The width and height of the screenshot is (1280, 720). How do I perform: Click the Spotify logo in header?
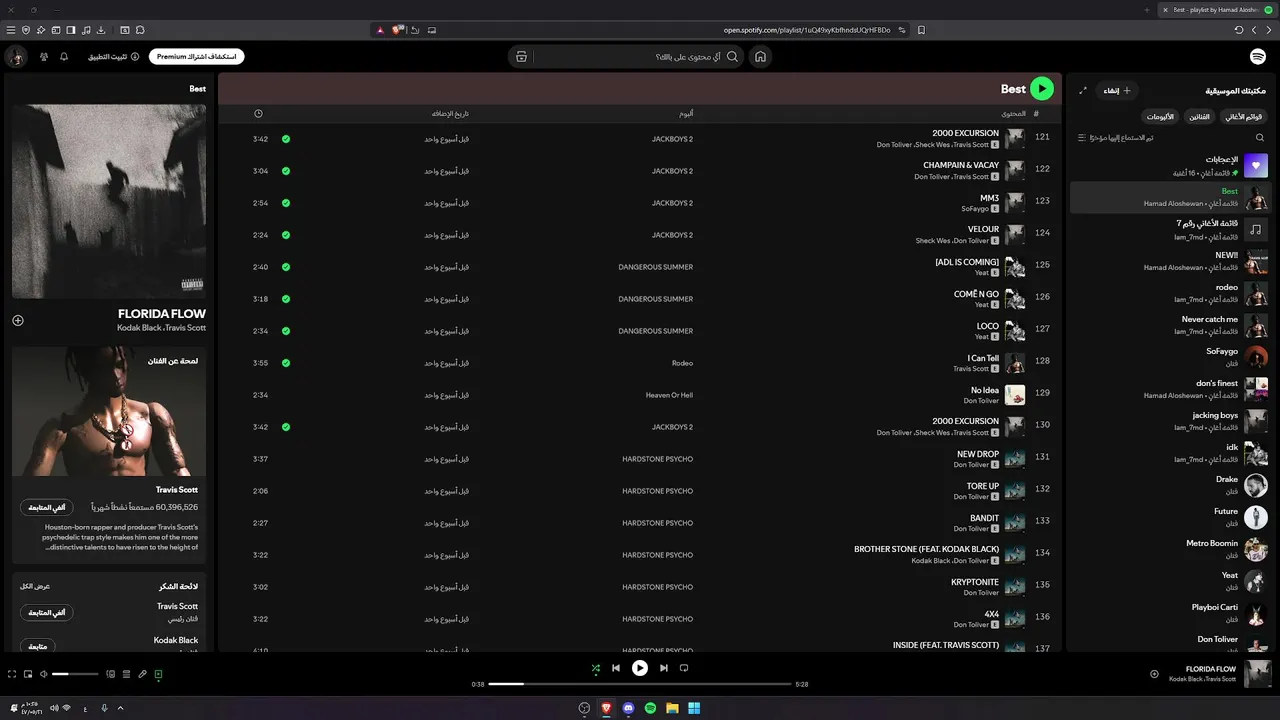(x=1257, y=57)
